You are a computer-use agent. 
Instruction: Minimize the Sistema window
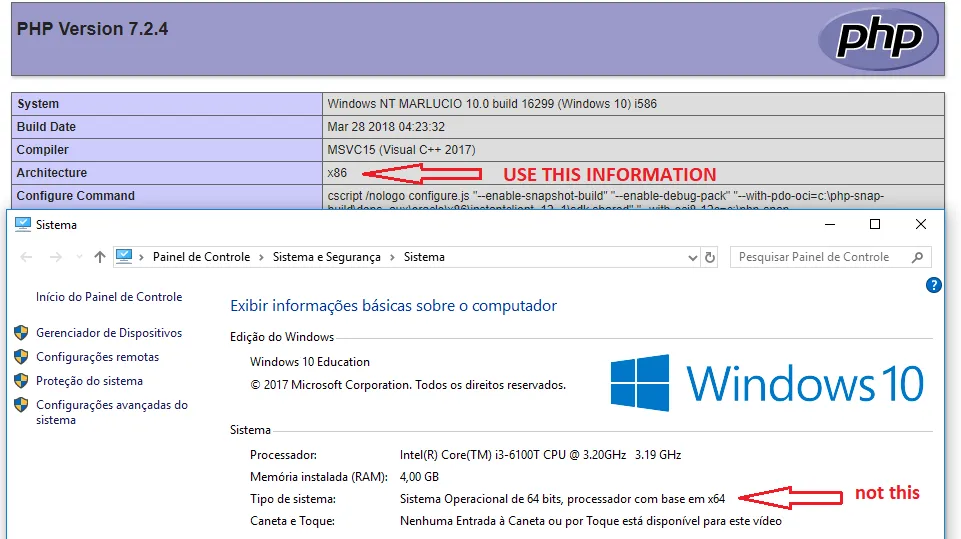(x=830, y=224)
